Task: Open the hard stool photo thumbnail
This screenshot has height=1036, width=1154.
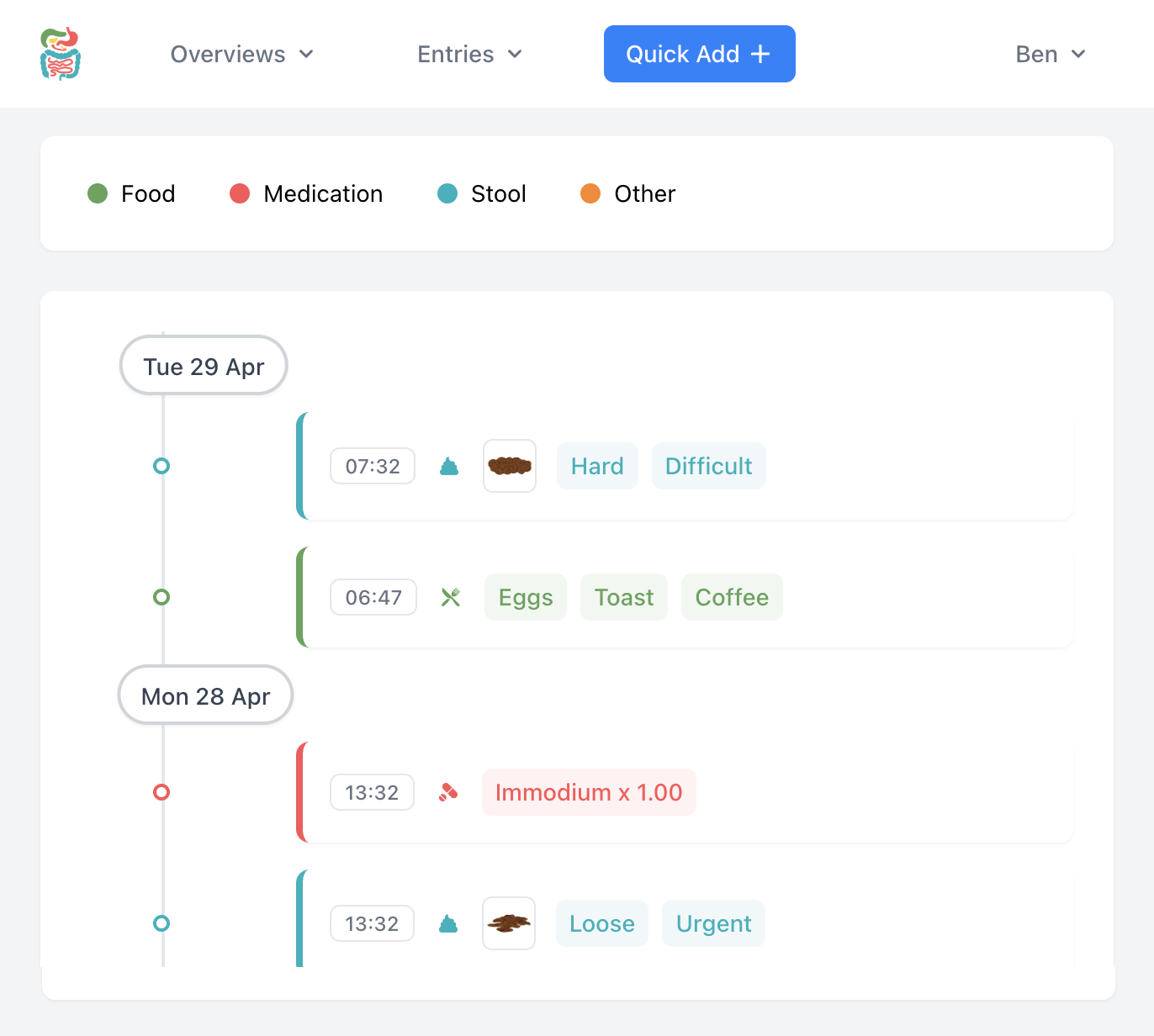Action: pos(509,466)
